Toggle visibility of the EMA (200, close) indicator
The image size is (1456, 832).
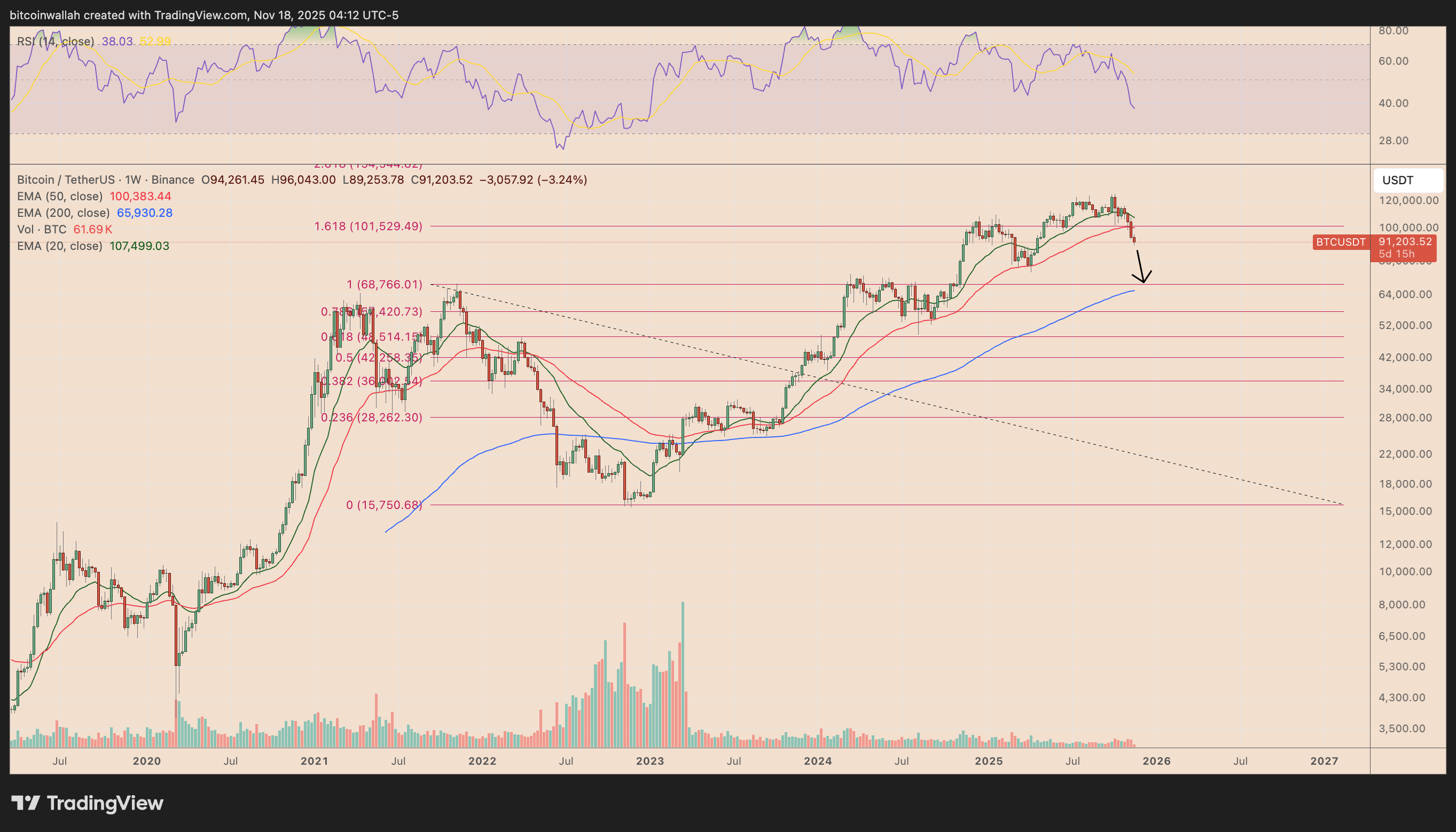63,213
